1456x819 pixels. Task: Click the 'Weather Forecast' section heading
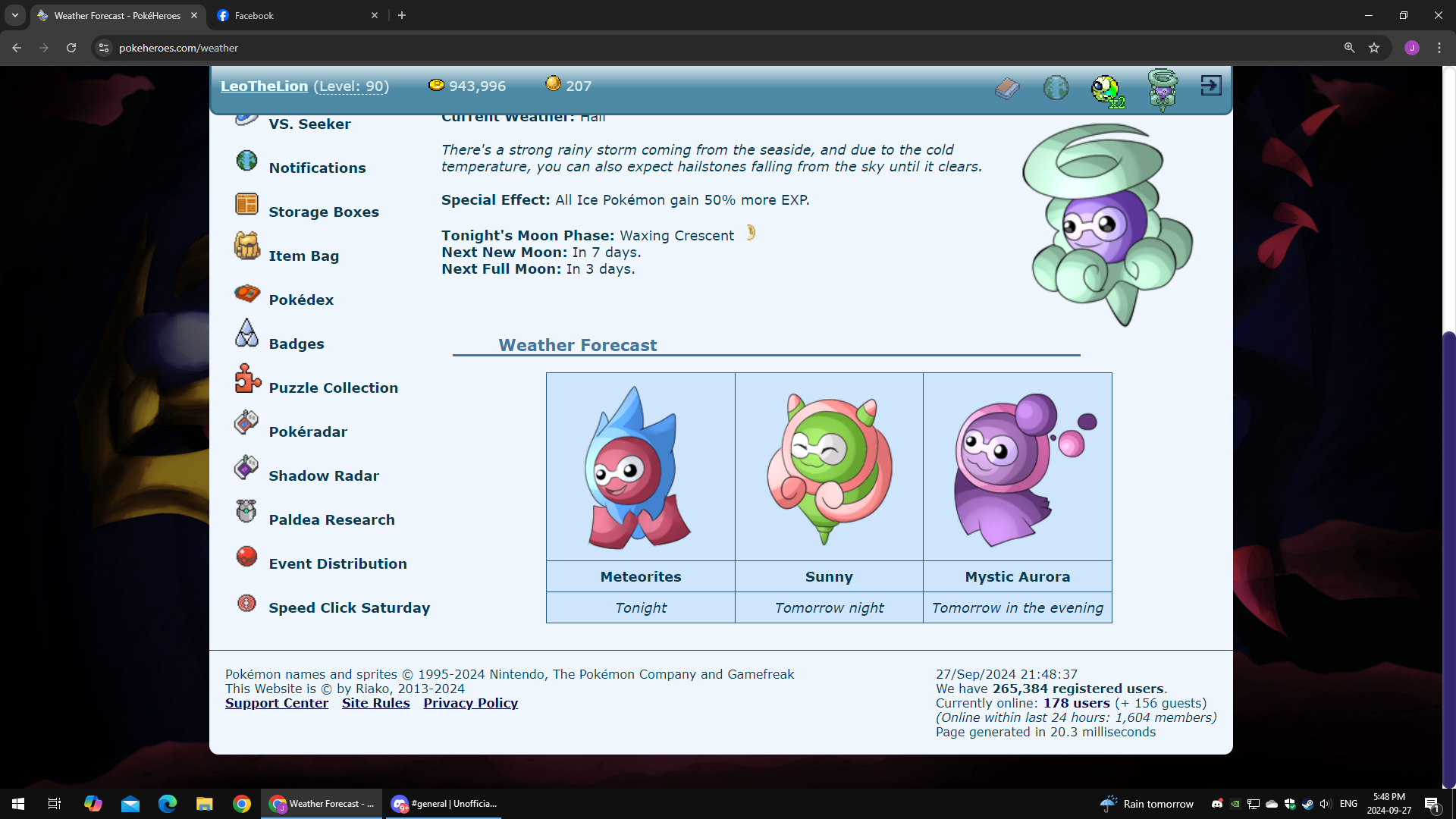pyautogui.click(x=578, y=345)
